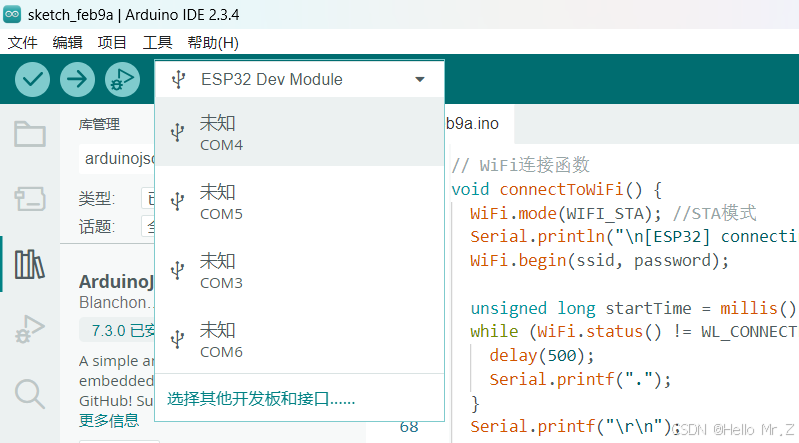Image resolution: width=799 pixels, height=443 pixels.
Task: Click the library search input field
Action: (x=117, y=159)
